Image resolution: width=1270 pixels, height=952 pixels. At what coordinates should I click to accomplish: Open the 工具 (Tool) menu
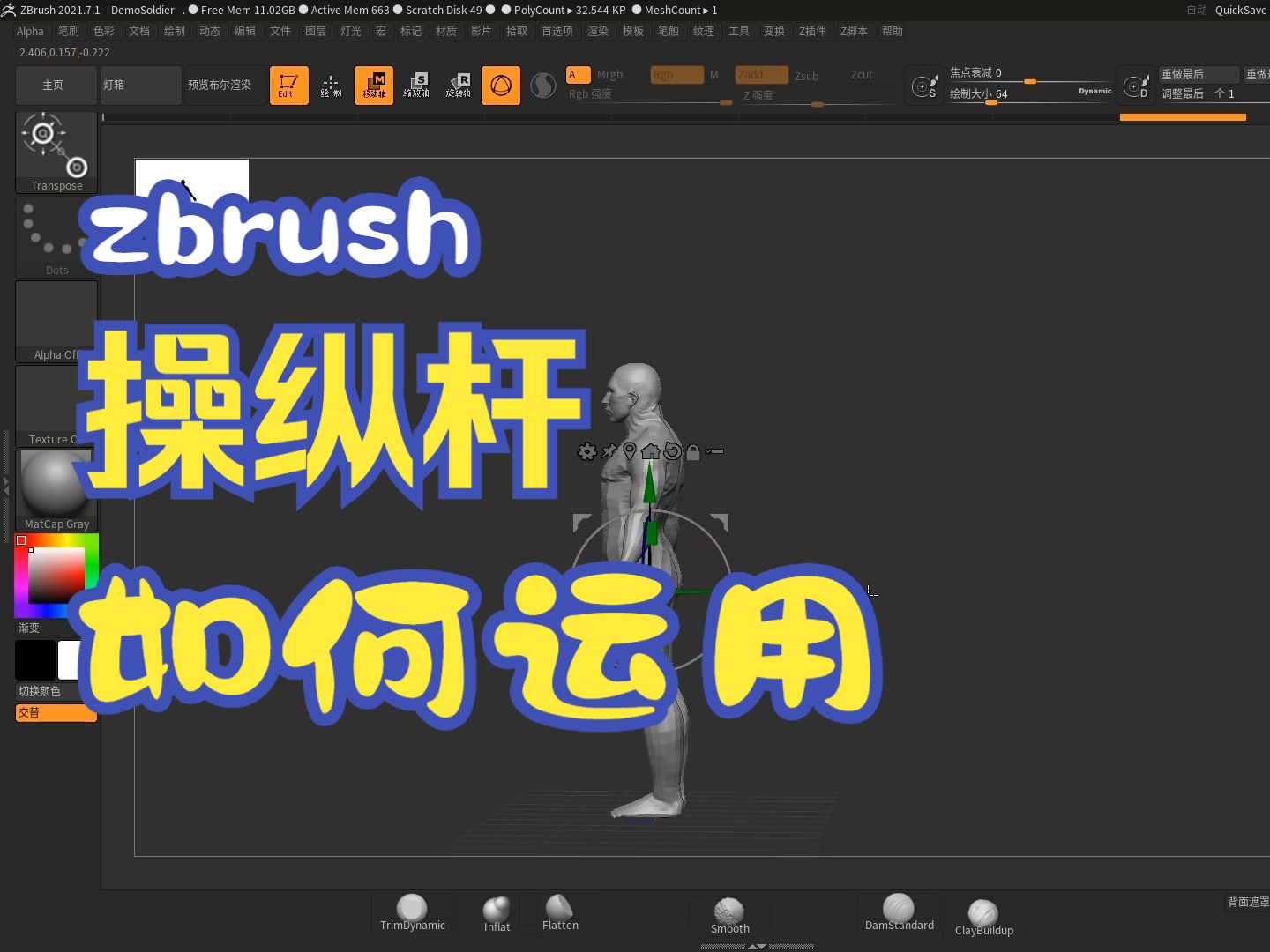(x=739, y=31)
